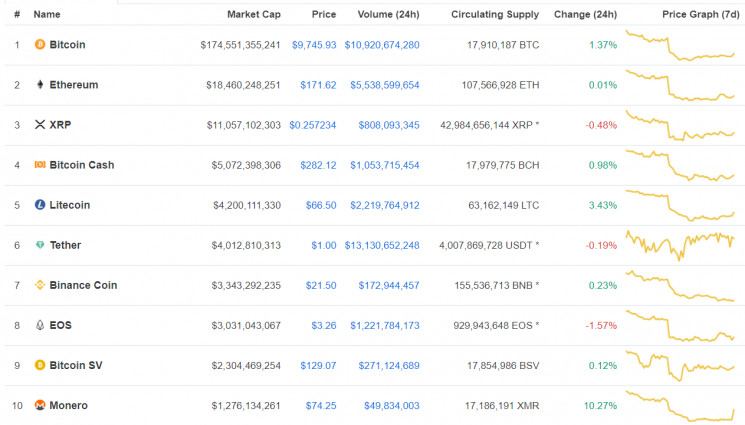
Task: Click Monero change value 10.27%
Action: click(600, 406)
